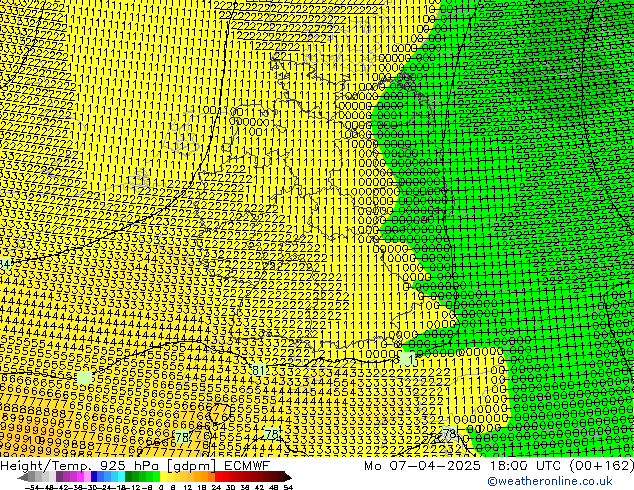Viewport: 634px width, 490px height.
Task: Pick the bright red swatch in the temperature legend
Action: 218,477
